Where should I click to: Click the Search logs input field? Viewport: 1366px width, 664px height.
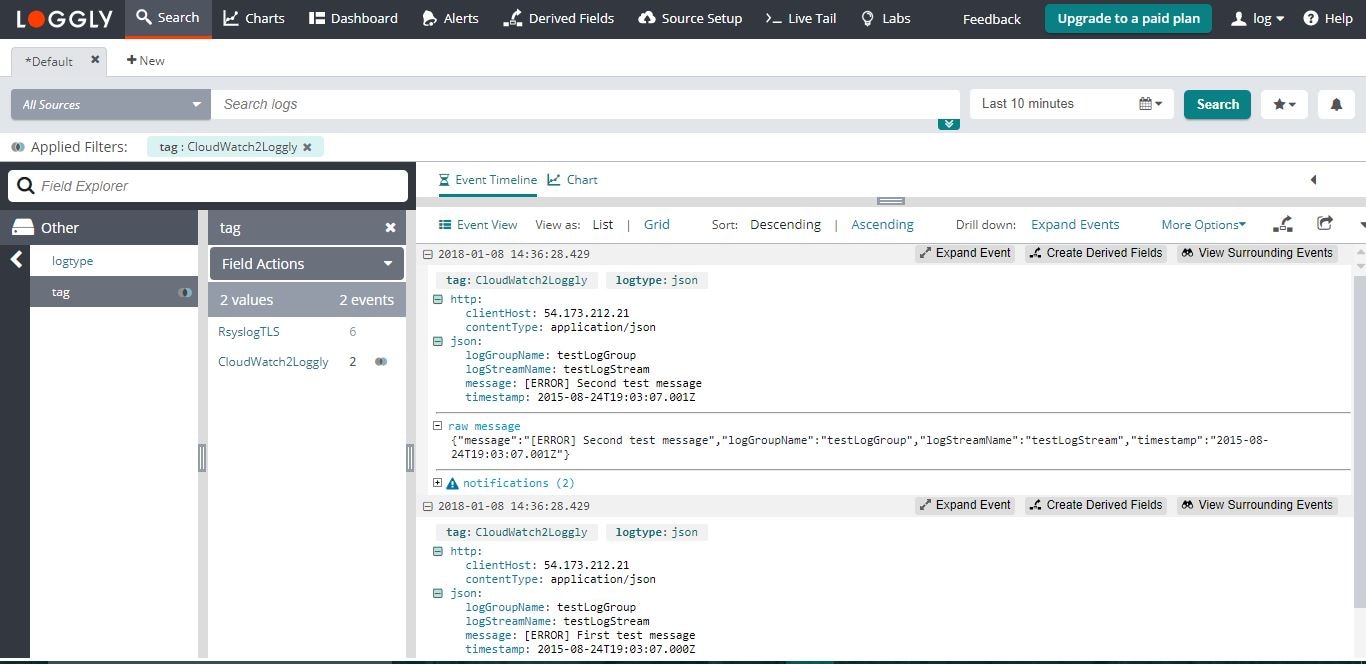tap(585, 104)
